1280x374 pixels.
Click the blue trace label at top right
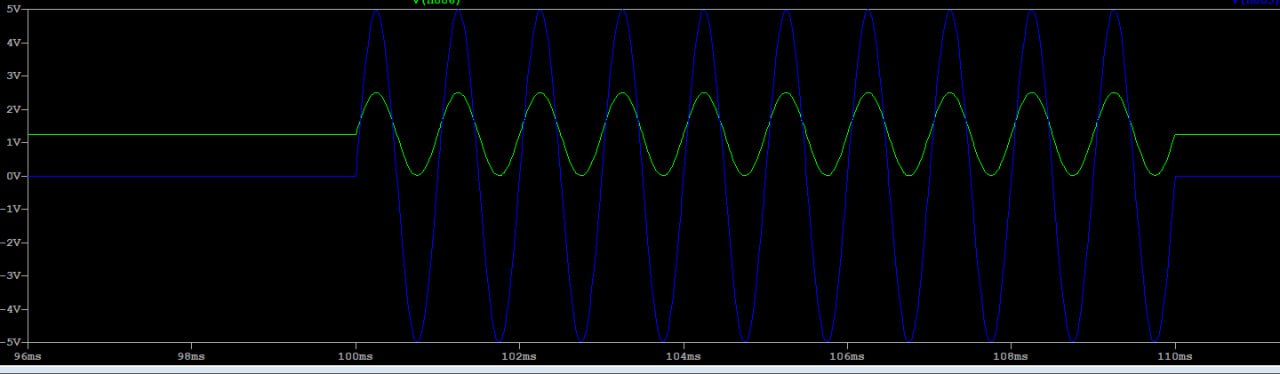[1256, 2]
